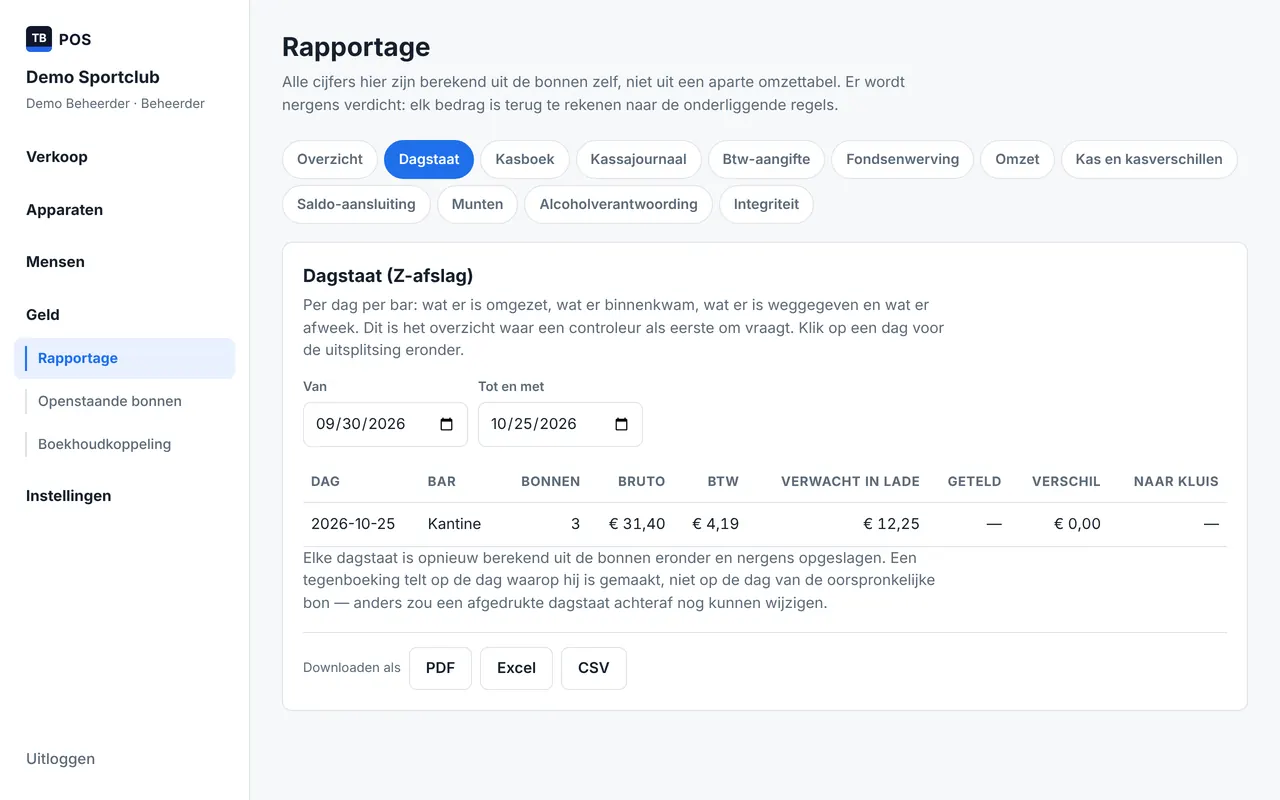Select the Dagstaat tab
This screenshot has height=800, width=1280.
point(429,159)
